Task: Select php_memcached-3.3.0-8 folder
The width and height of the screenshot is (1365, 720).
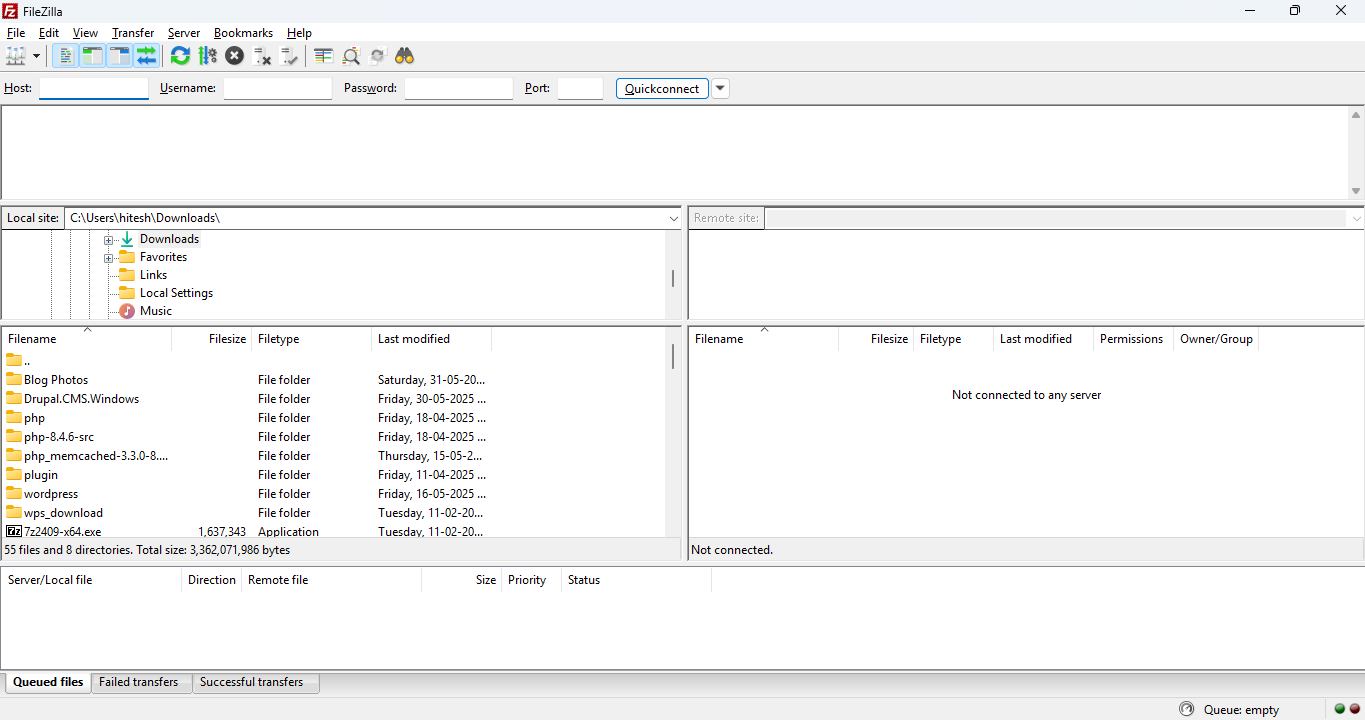Action: pyautogui.click(x=96, y=456)
